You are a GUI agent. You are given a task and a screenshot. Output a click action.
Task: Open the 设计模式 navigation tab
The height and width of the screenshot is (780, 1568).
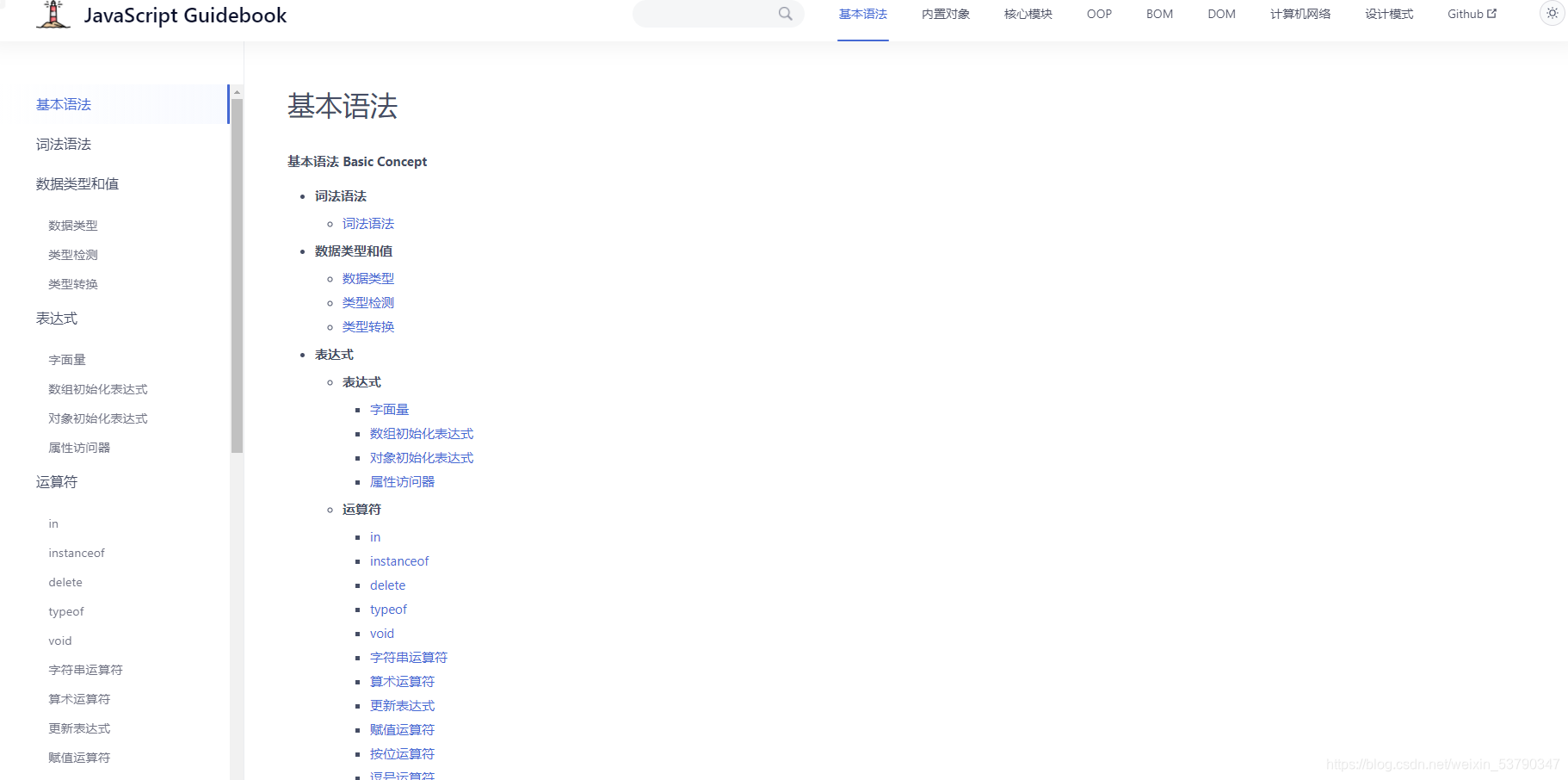point(1389,14)
